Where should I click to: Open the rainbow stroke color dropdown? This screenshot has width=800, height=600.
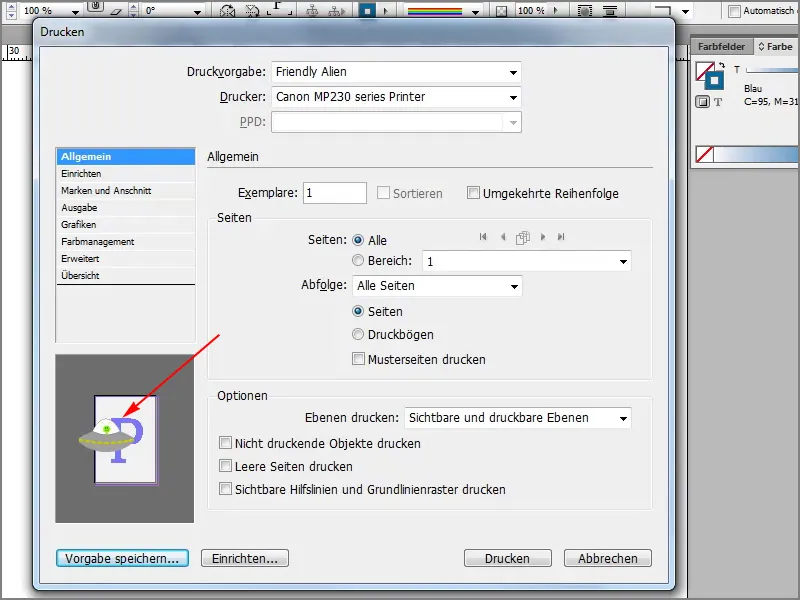tap(476, 12)
